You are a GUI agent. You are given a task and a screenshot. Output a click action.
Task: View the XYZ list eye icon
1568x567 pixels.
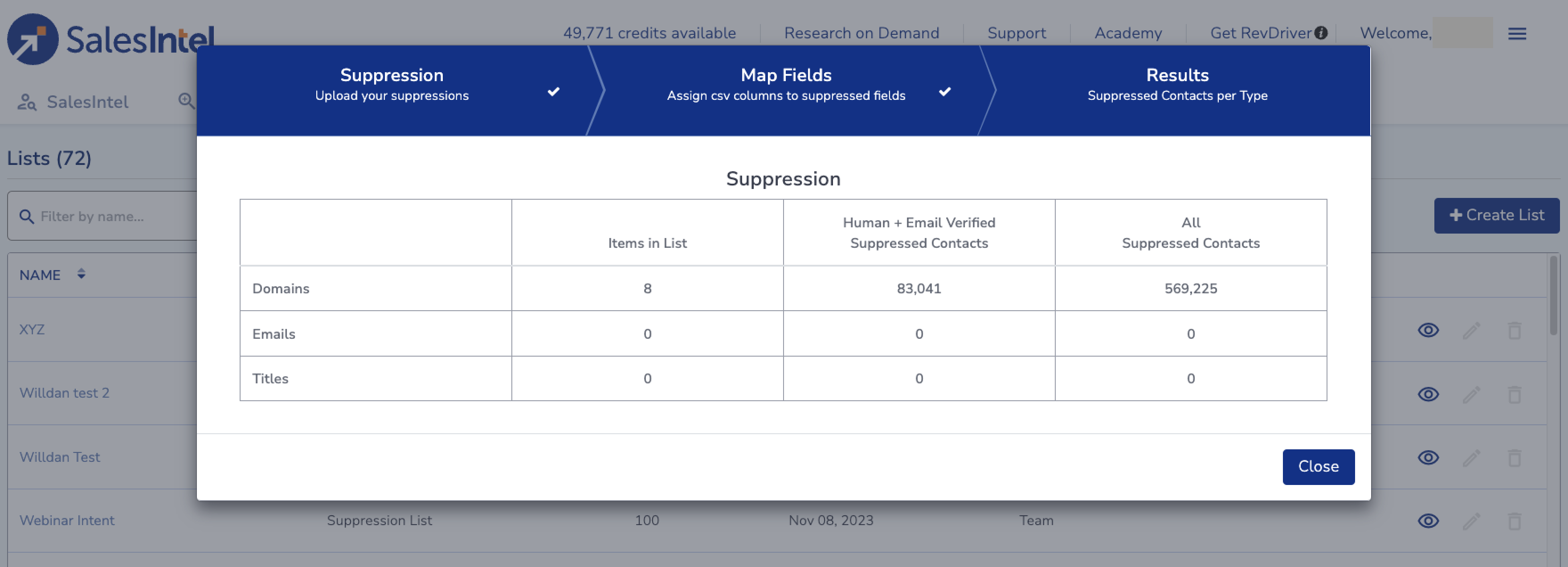[x=1428, y=330]
